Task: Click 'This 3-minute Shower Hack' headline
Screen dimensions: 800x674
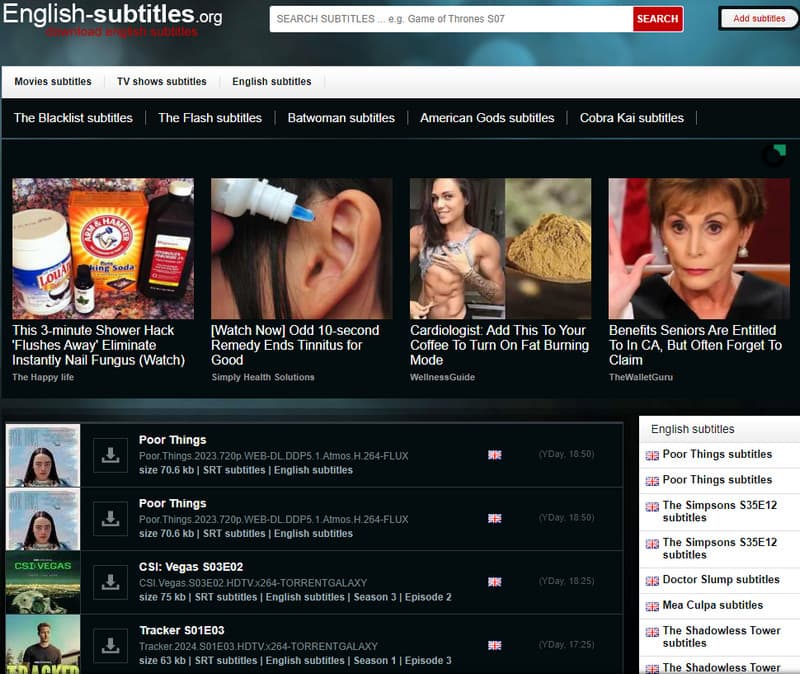Action: coord(98,345)
